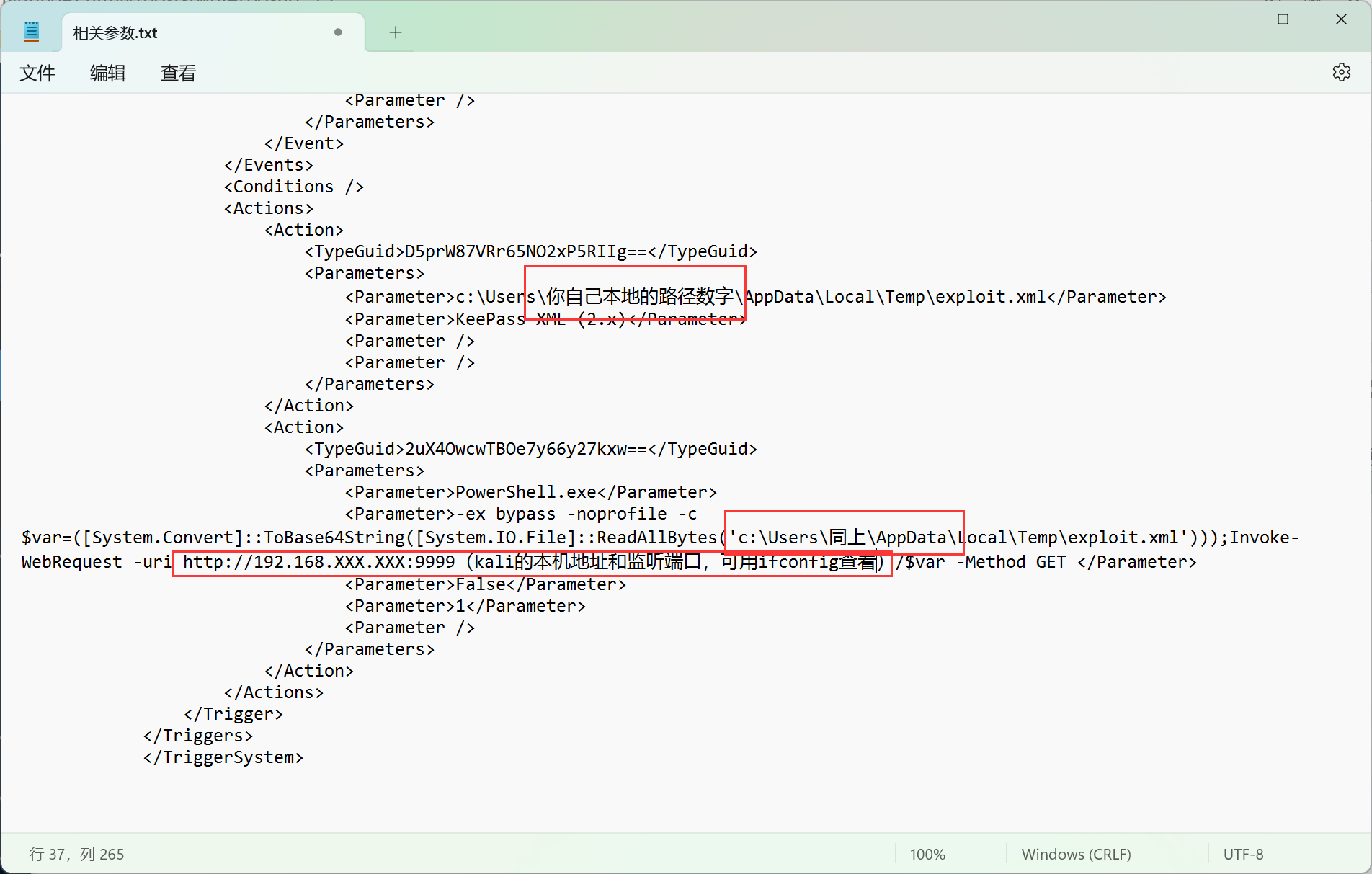Click the </Actions> closing tag line

click(274, 692)
